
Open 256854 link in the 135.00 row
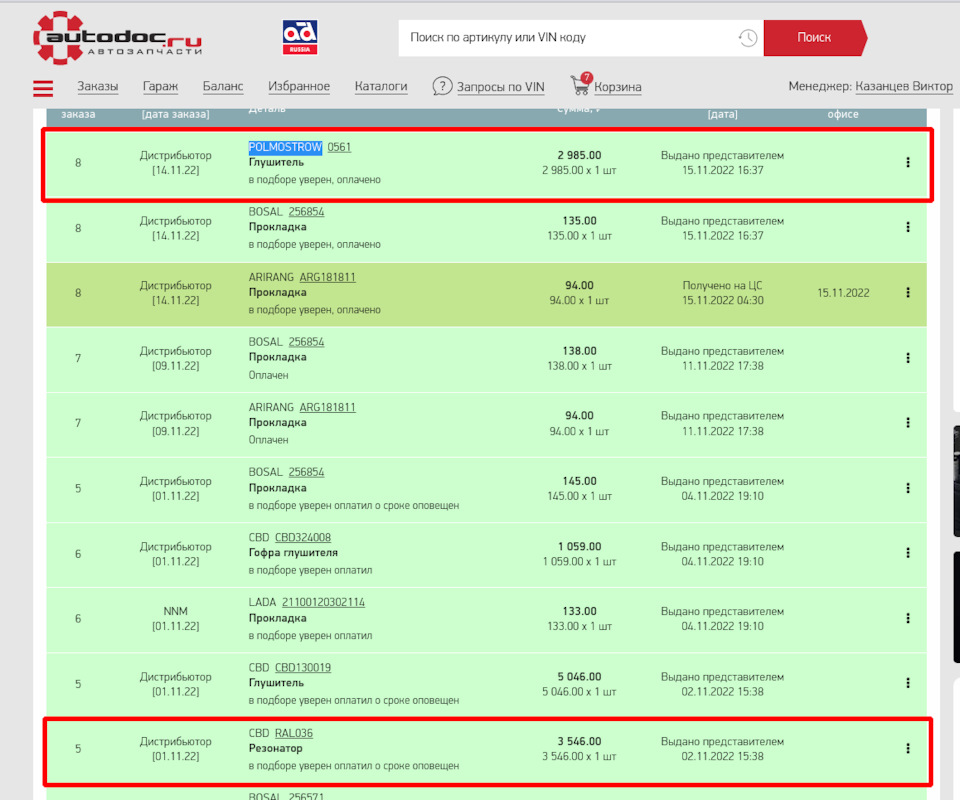tap(306, 212)
